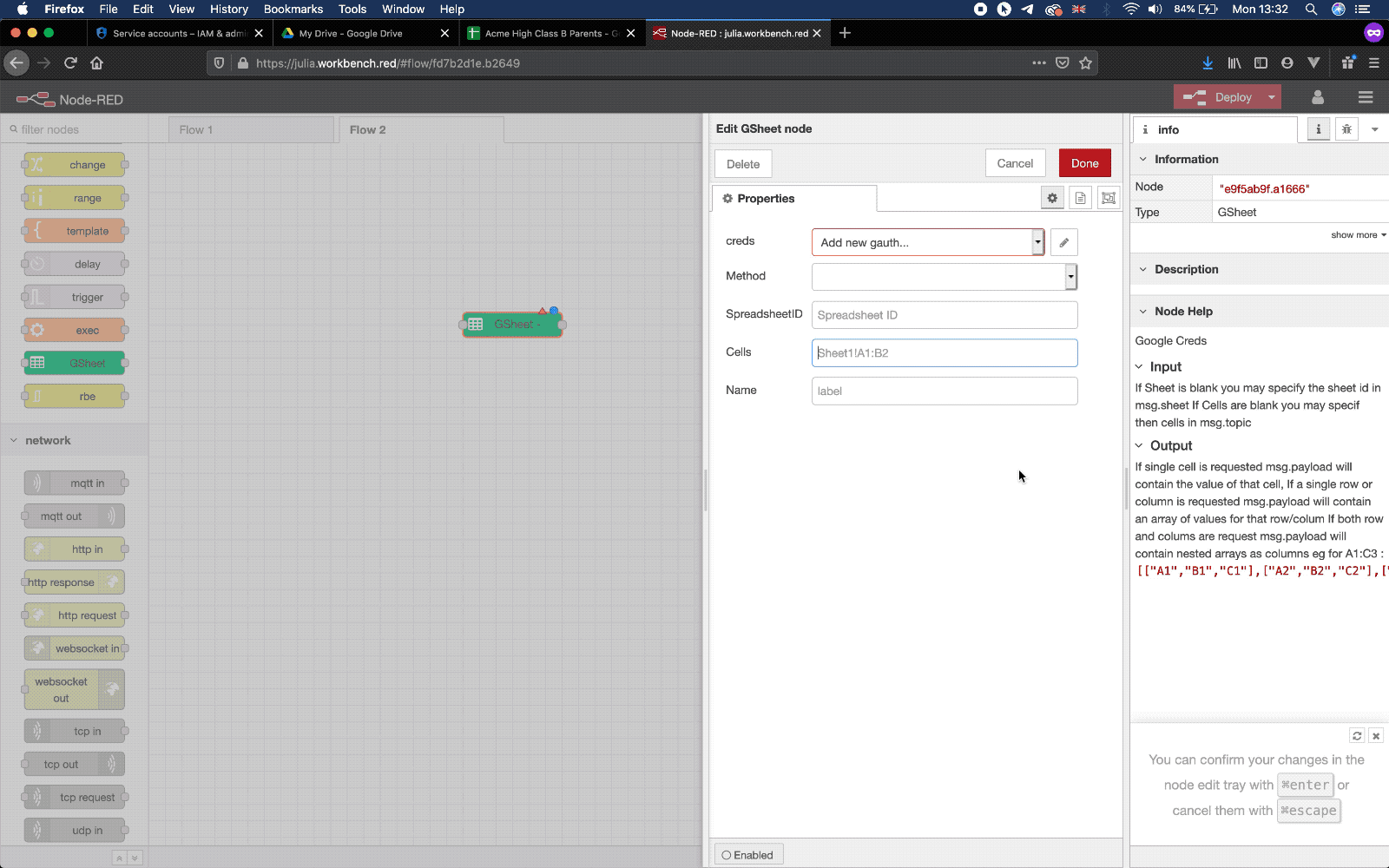Open the Method dropdown
This screenshot has height=868, width=1389.
click(944, 276)
